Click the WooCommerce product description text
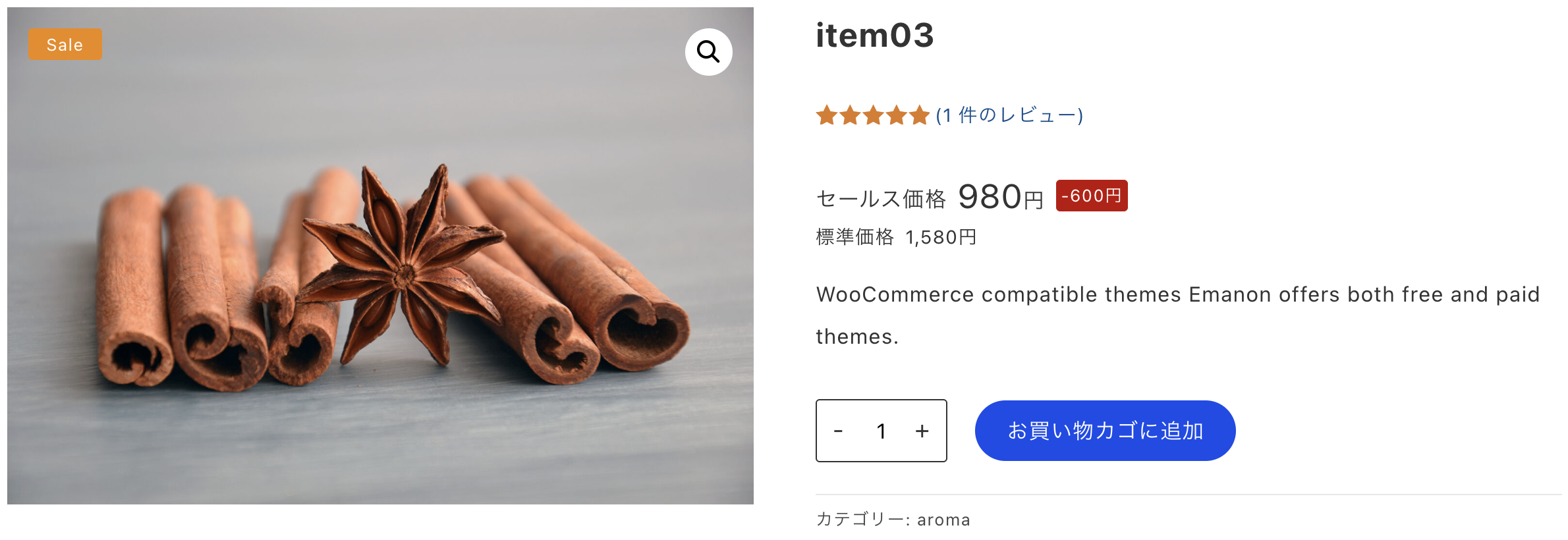Viewport: 1568px width, 540px height. click(1177, 294)
